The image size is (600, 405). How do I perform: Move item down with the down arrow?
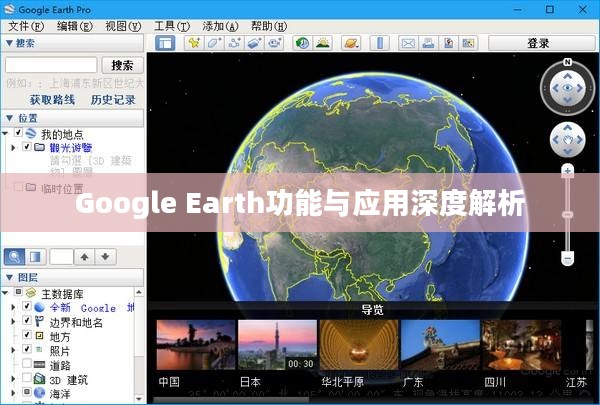pos(105,256)
